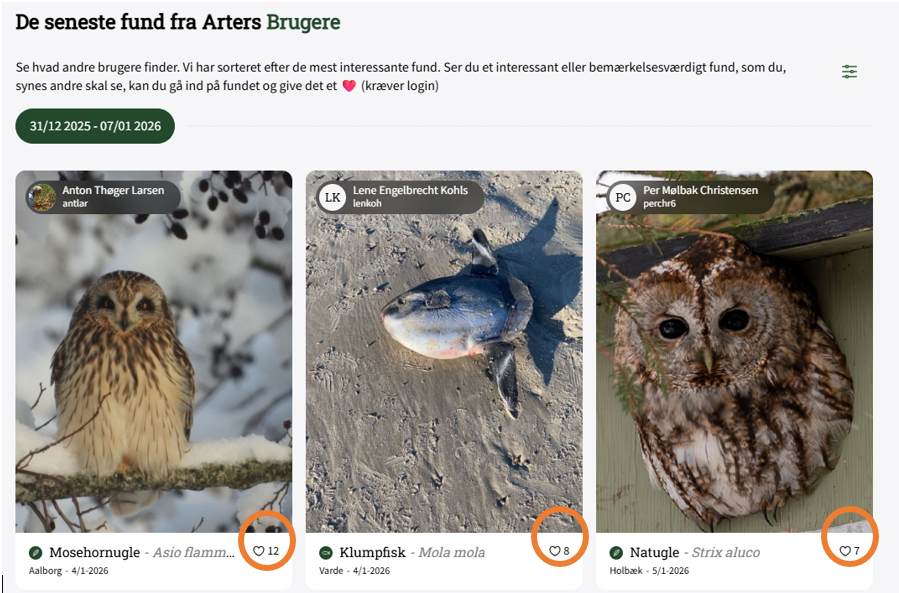Viewport: 899px width, 593px height.
Task: Like the Klumpfisk find heart icon
Action: [554, 551]
